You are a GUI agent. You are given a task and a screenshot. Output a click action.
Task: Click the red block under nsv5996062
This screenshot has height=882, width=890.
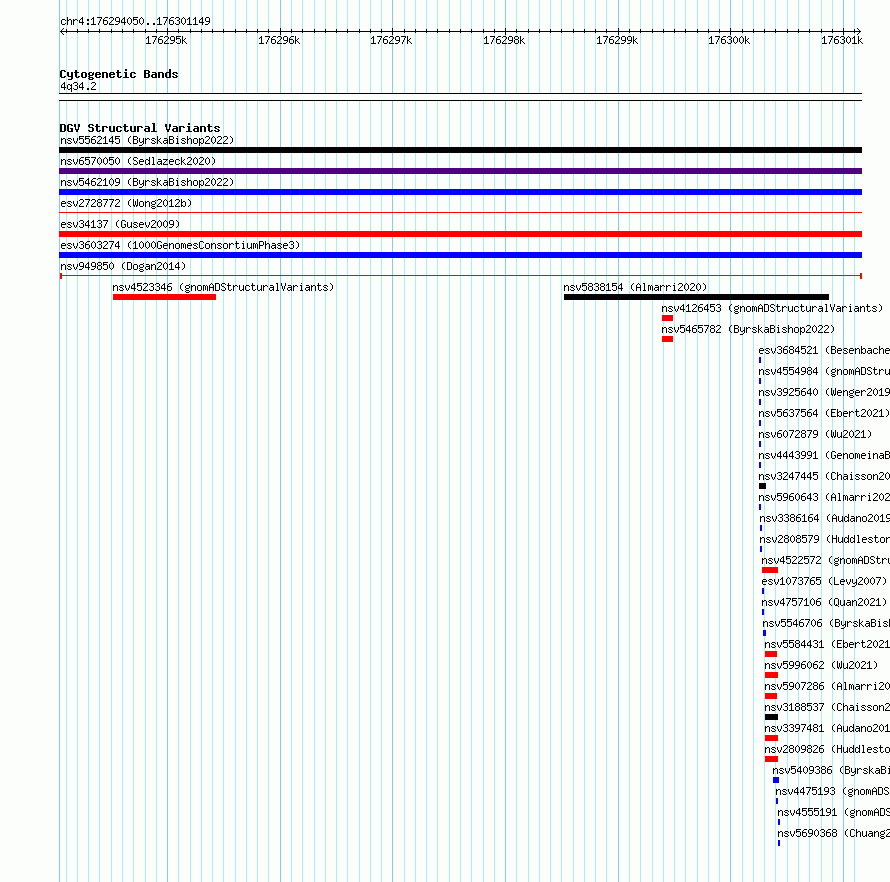click(x=771, y=675)
